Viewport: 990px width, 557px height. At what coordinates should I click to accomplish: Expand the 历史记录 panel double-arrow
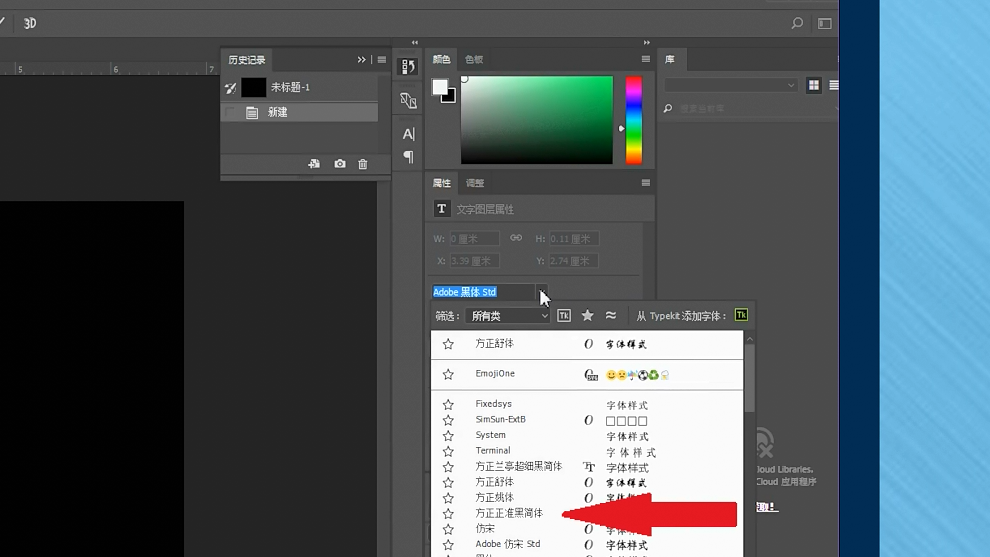tap(361, 59)
